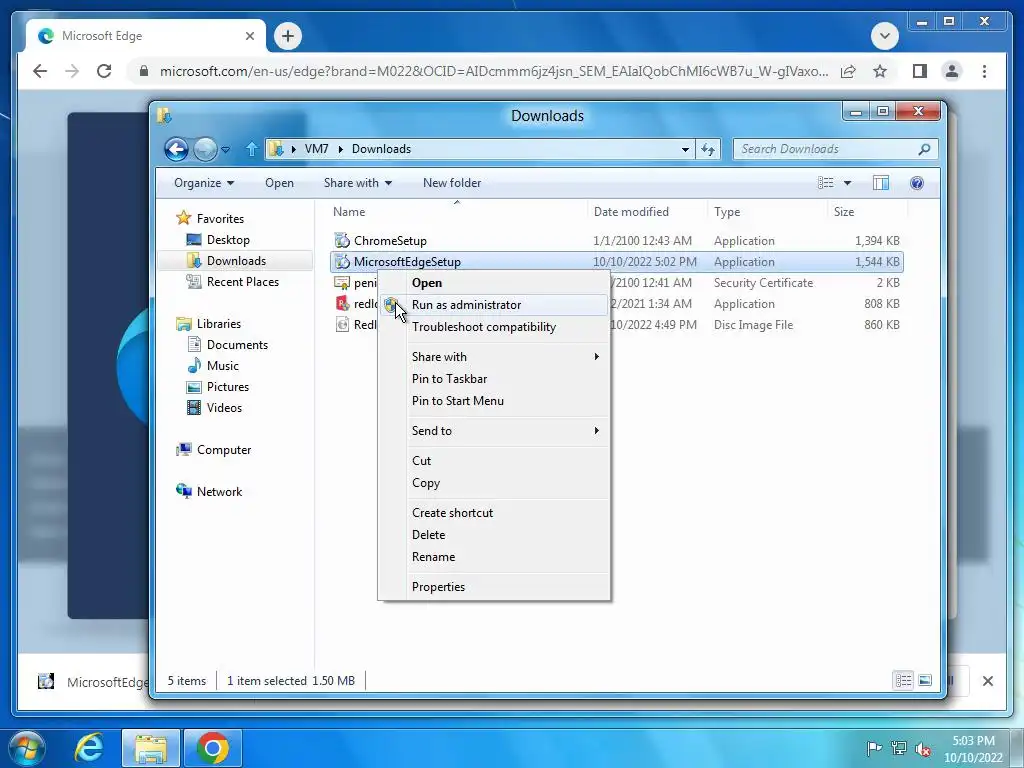This screenshot has width=1024, height=768.
Task: Click Explorer's Forward navigation button
Action: coord(205,150)
